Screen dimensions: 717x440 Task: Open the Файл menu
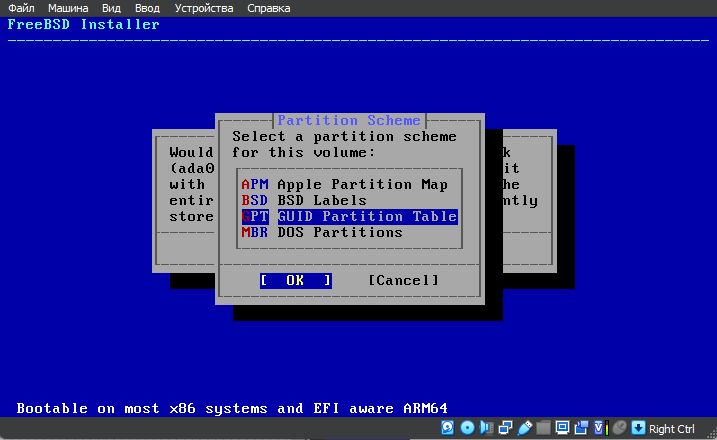(x=21, y=8)
